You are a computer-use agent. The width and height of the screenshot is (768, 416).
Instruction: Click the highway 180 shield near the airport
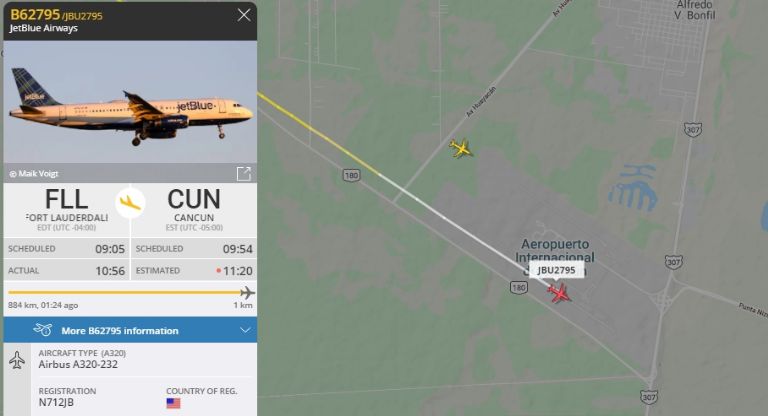click(519, 288)
